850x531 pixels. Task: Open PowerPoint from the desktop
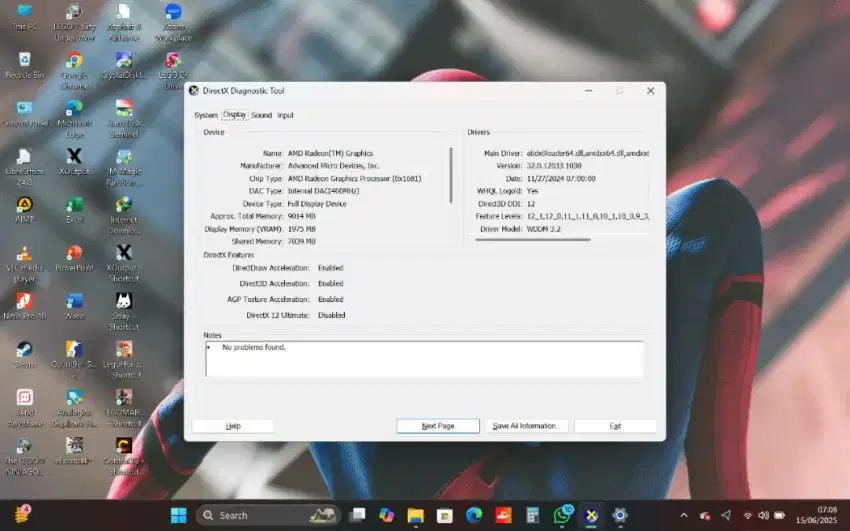(74, 258)
